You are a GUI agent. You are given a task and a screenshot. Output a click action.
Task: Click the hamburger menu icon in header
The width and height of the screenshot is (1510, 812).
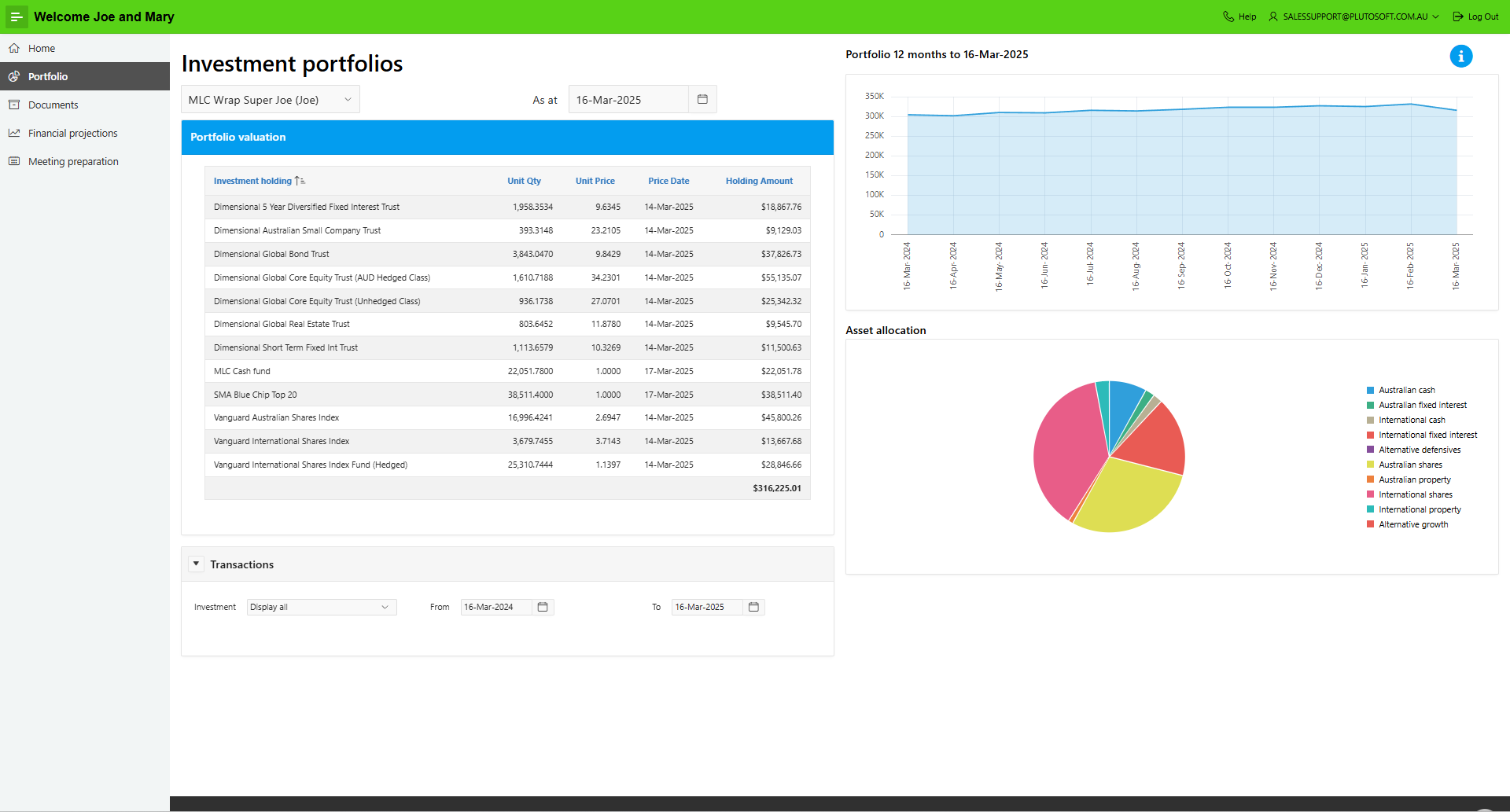(16, 17)
